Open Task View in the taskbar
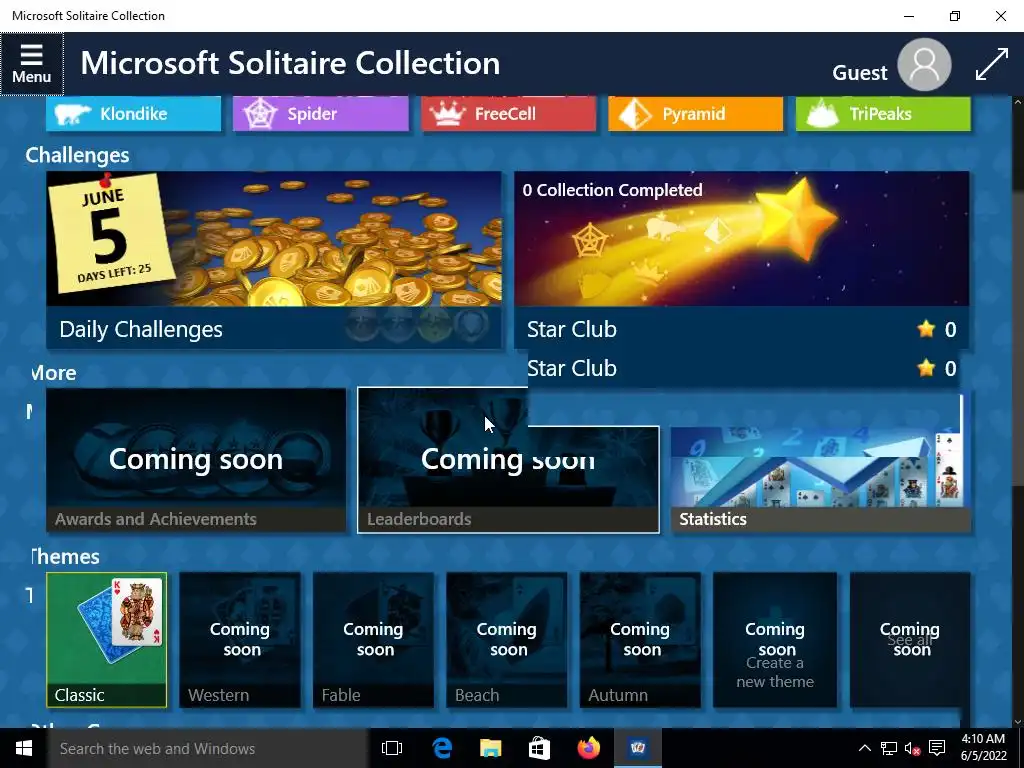Viewport: 1024px width, 768px height. 392,748
